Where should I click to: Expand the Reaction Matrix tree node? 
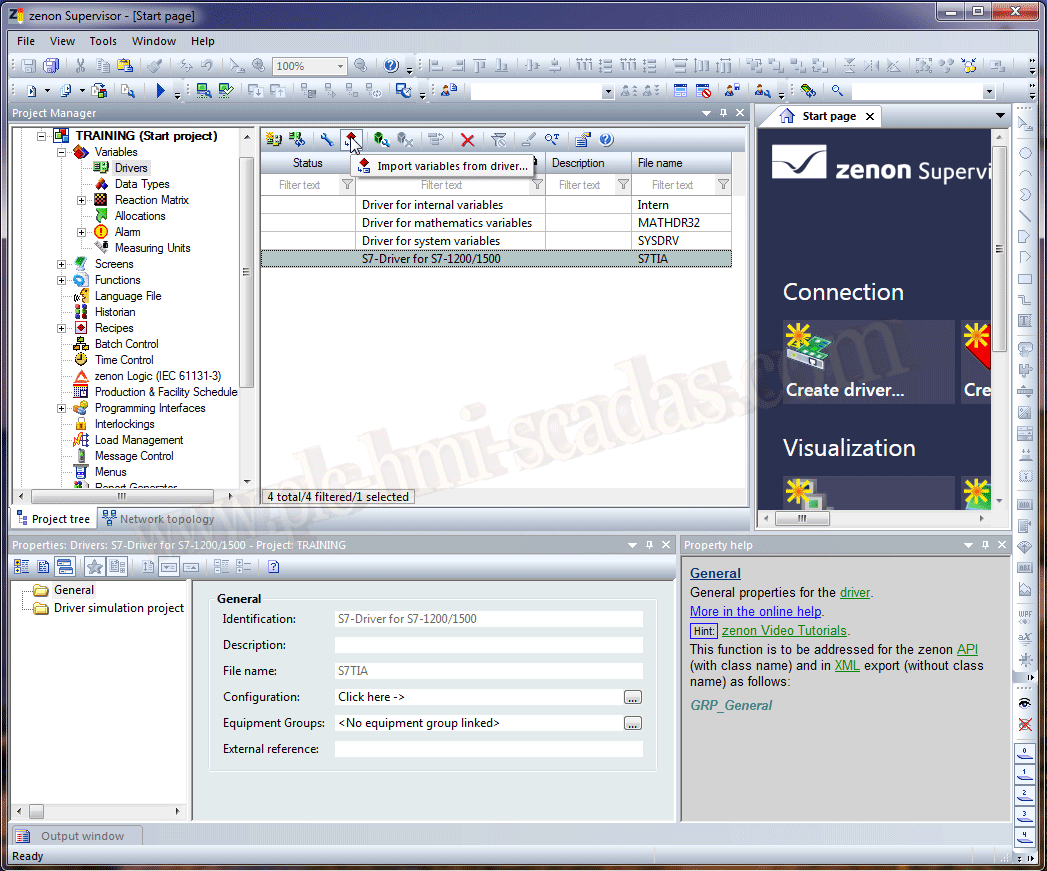[x=82, y=200]
